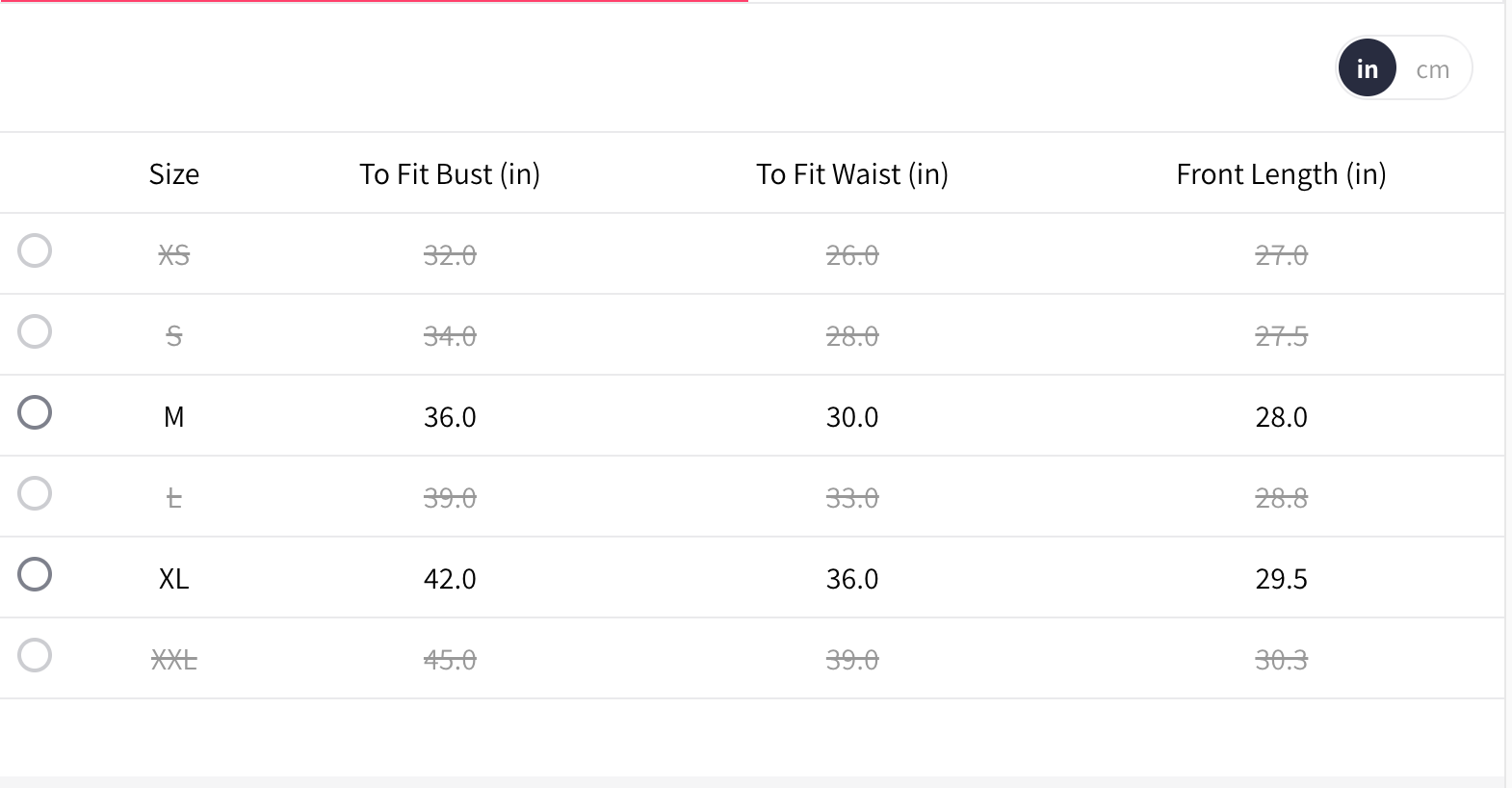Click the 30.0 waist value for M
This screenshot has width=1512, height=788.
coord(852,417)
